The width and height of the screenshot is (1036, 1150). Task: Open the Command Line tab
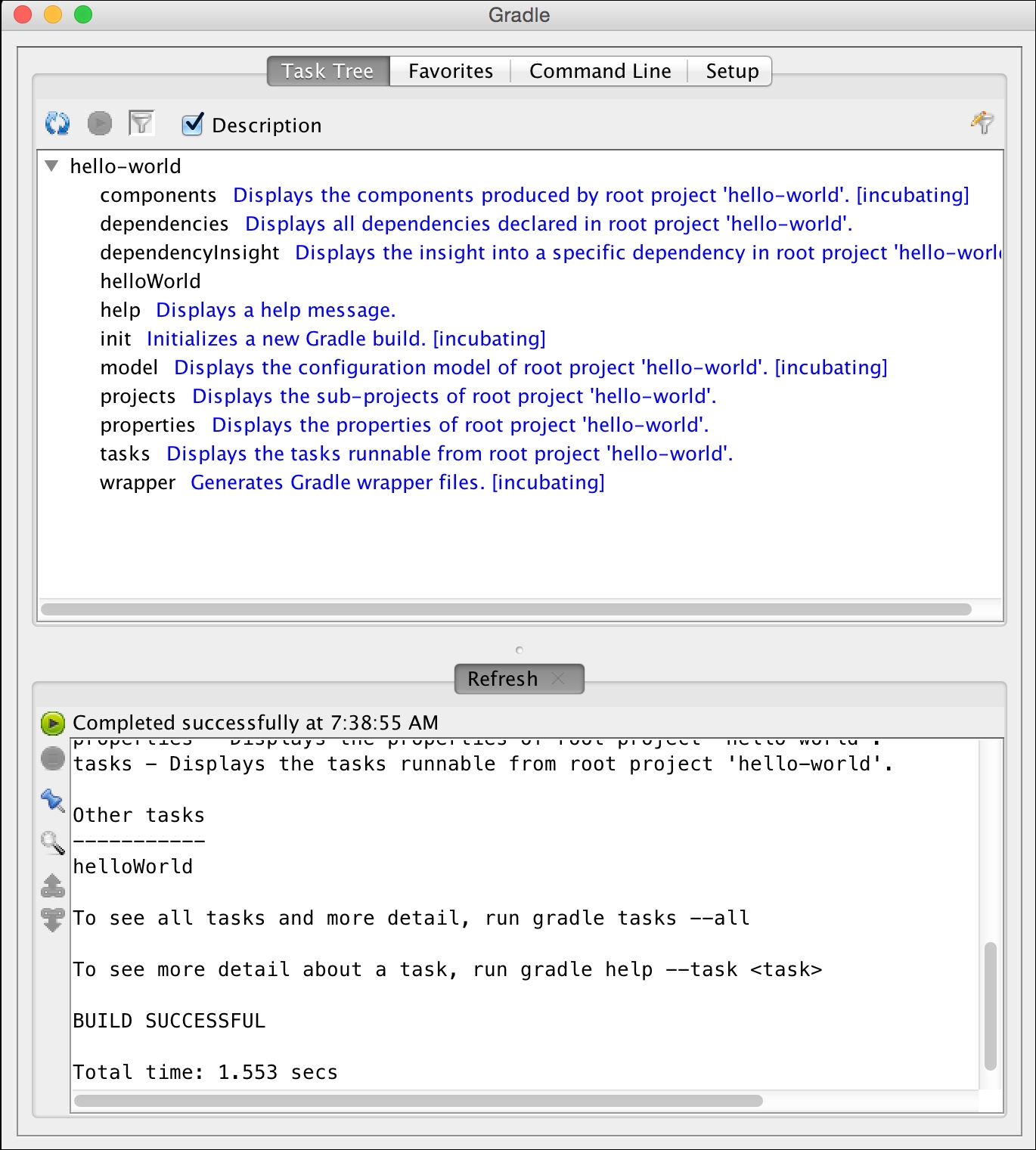(600, 71)
